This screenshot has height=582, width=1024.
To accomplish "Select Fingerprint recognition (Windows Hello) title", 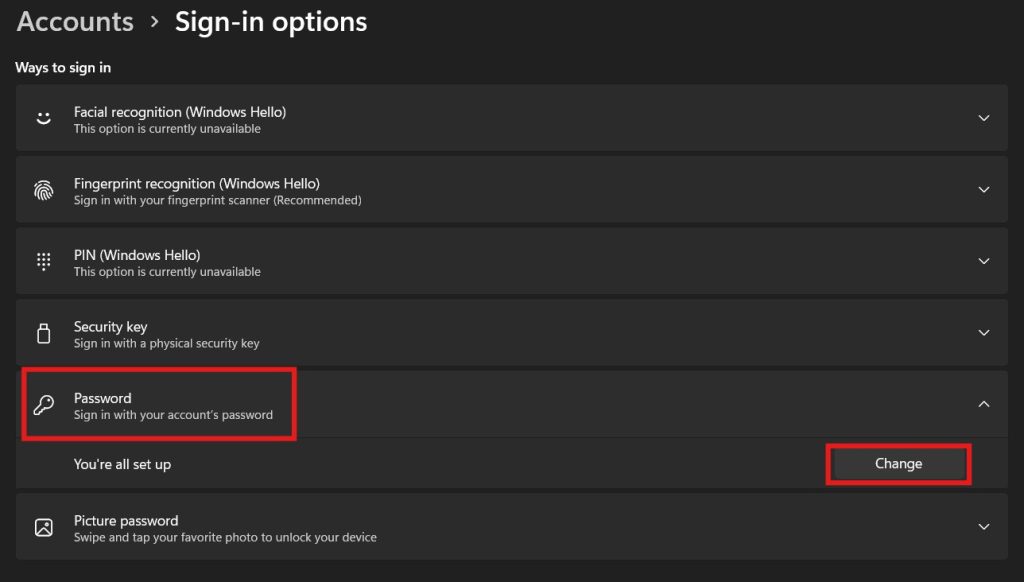I will coord(197,184).
